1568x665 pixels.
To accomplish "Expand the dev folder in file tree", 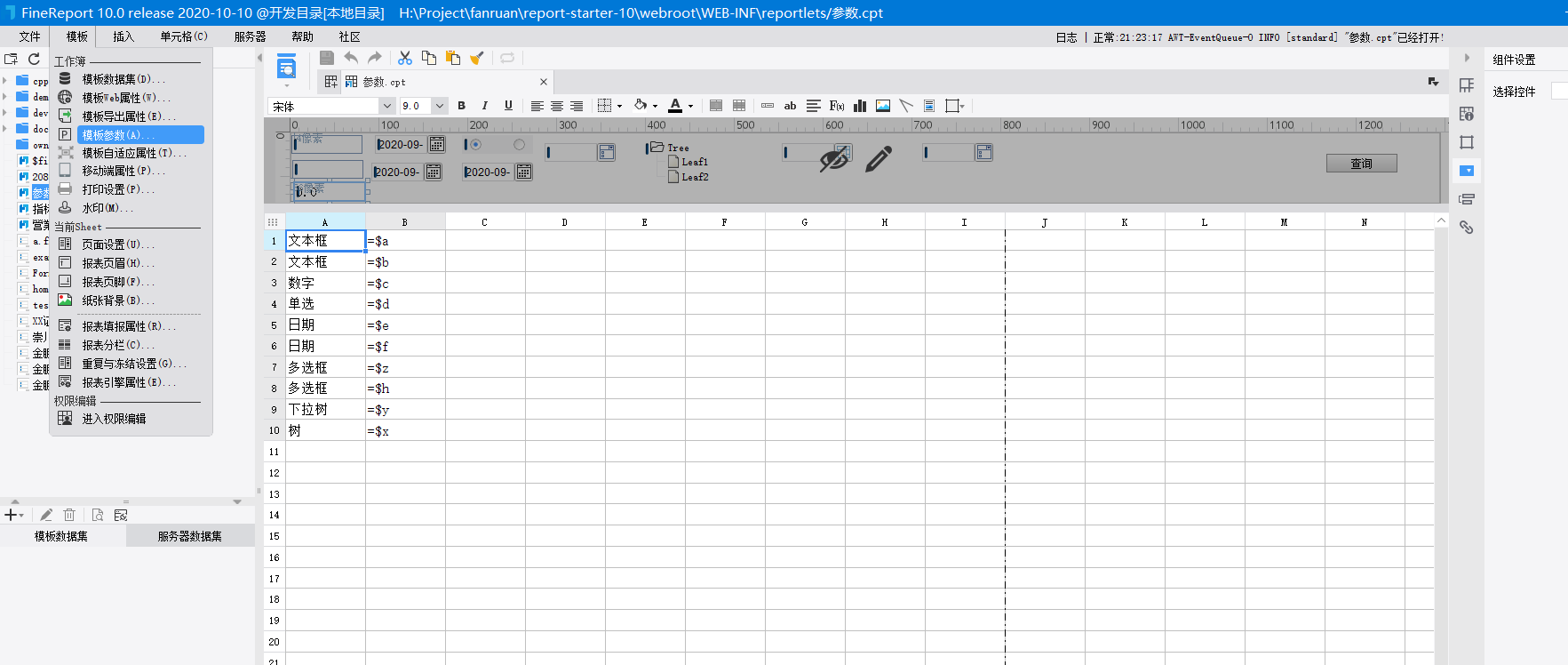I will 4,113.
